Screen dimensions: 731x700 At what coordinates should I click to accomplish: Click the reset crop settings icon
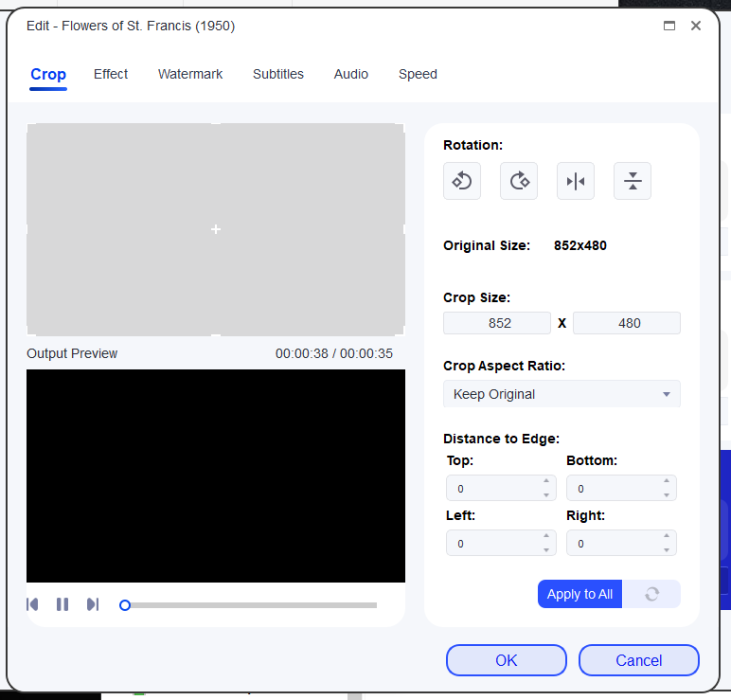click(652, 594)
